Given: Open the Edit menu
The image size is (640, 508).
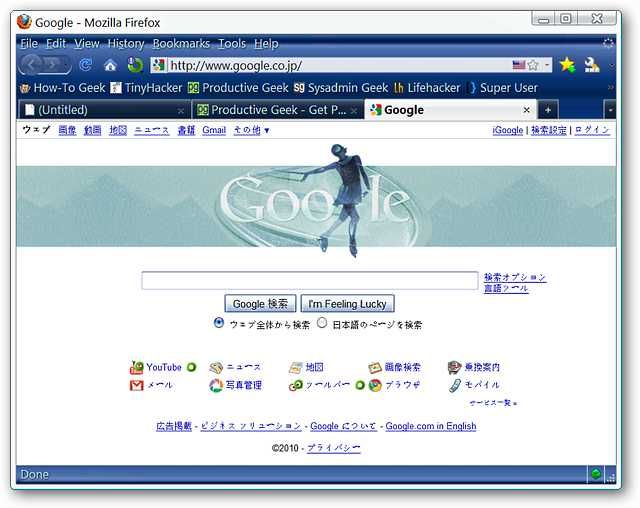Looking at the screenshot, I should click(x=56, y=43).
